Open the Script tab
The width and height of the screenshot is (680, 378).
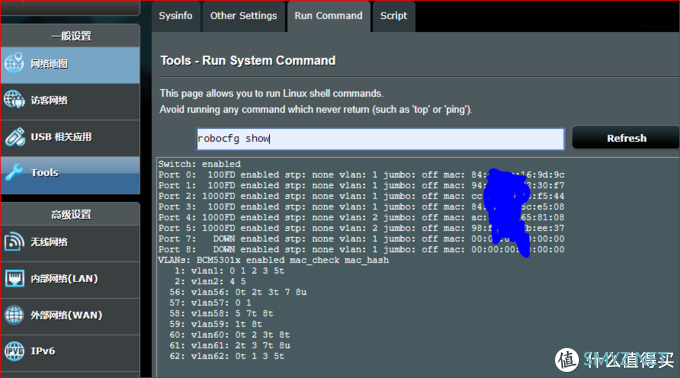393,16
